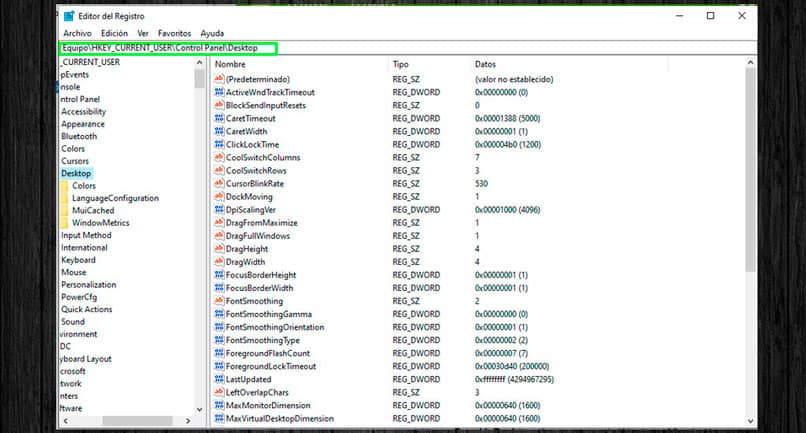Click the BlockSendInputResets string icon
Screen dimensions: 806x433
[x=219, y=105]
